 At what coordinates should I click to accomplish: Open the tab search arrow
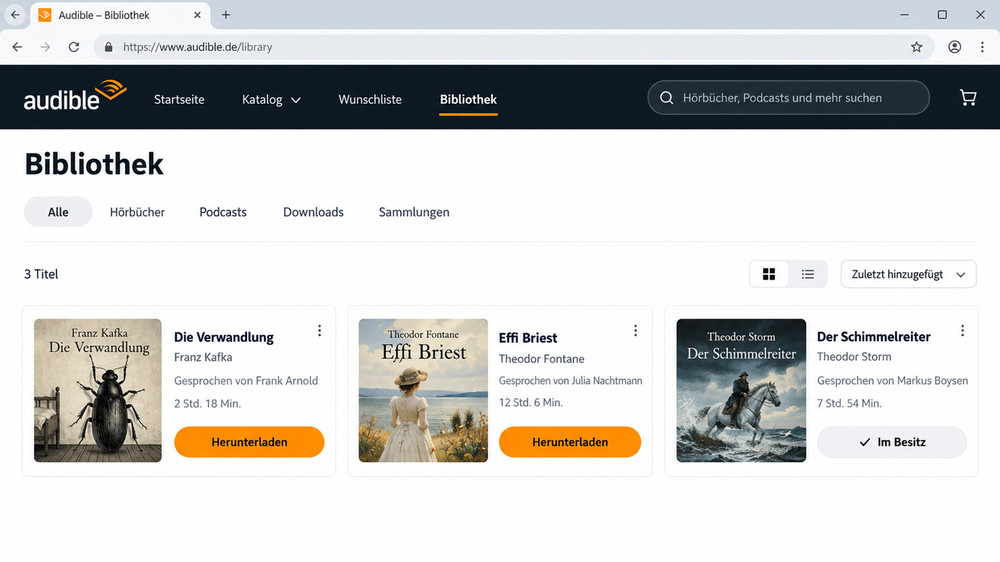coord(15,15)
